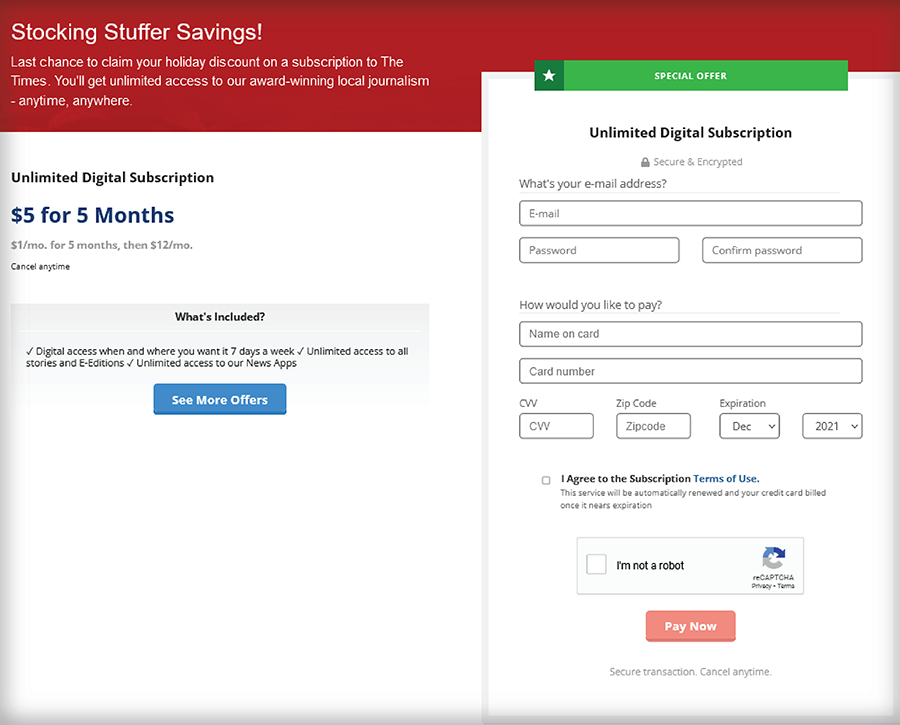Click the lock icon beside Secure & Encrypted
The height and width of the screenshot is (725, 900).
click(645, 162)
